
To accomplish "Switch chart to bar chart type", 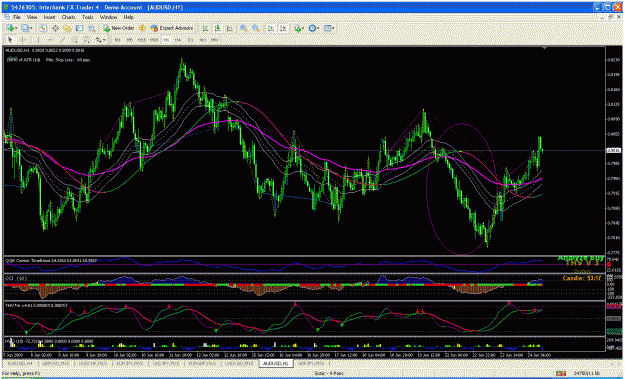I will coord(205,28).
